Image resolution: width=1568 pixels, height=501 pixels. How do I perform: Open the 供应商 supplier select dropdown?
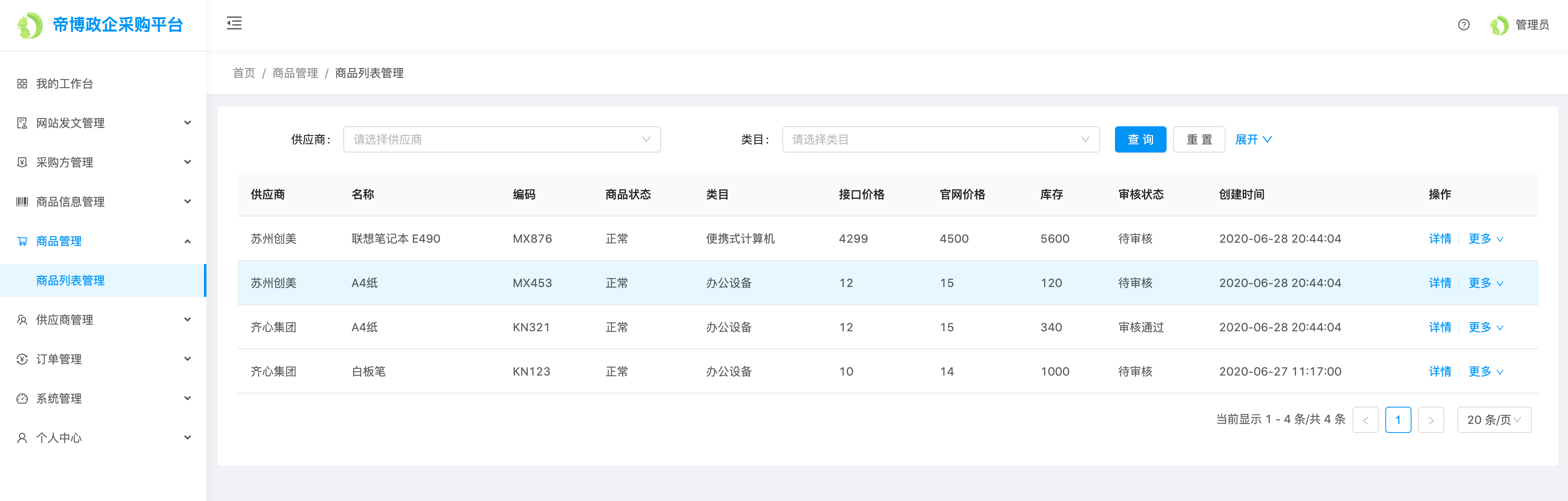(501, 139)
